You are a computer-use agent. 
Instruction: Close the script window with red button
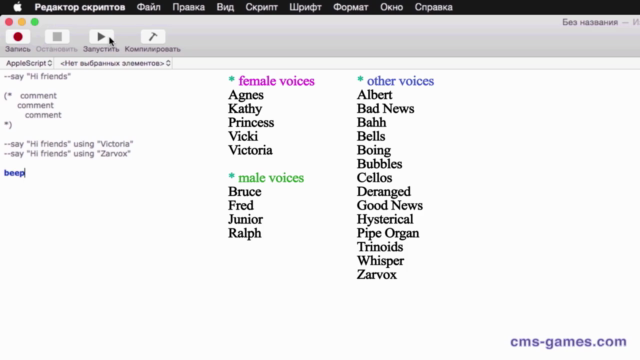9,22
